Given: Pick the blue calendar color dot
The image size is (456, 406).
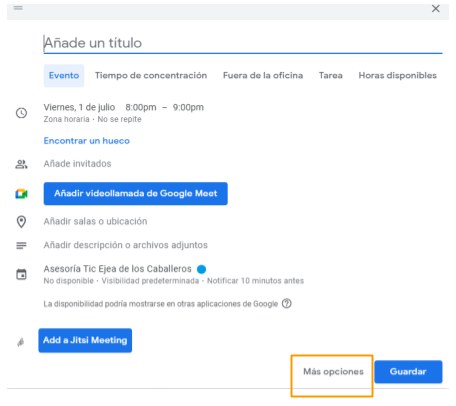Looking at the screenshot, I should (x=201, y=269).
